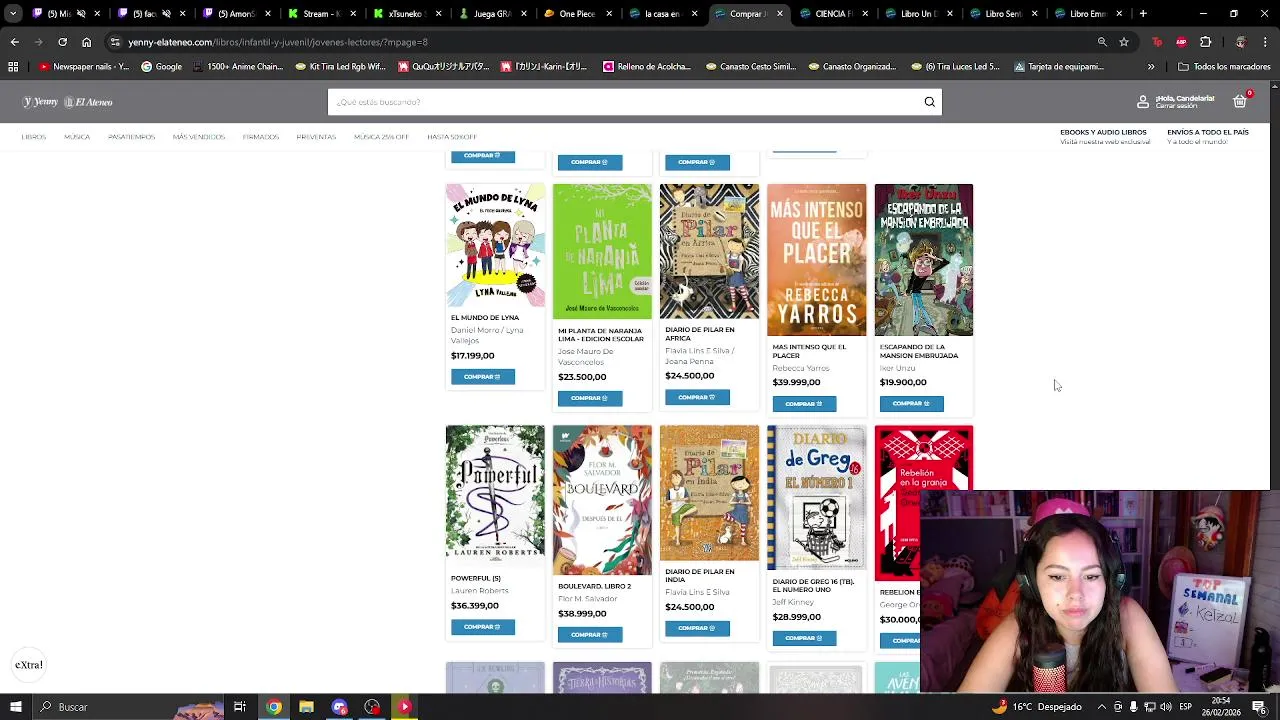Viewport: 1280px width, 720px height.
Task: Click the eXtra! round badge
Action: (29, 665)
